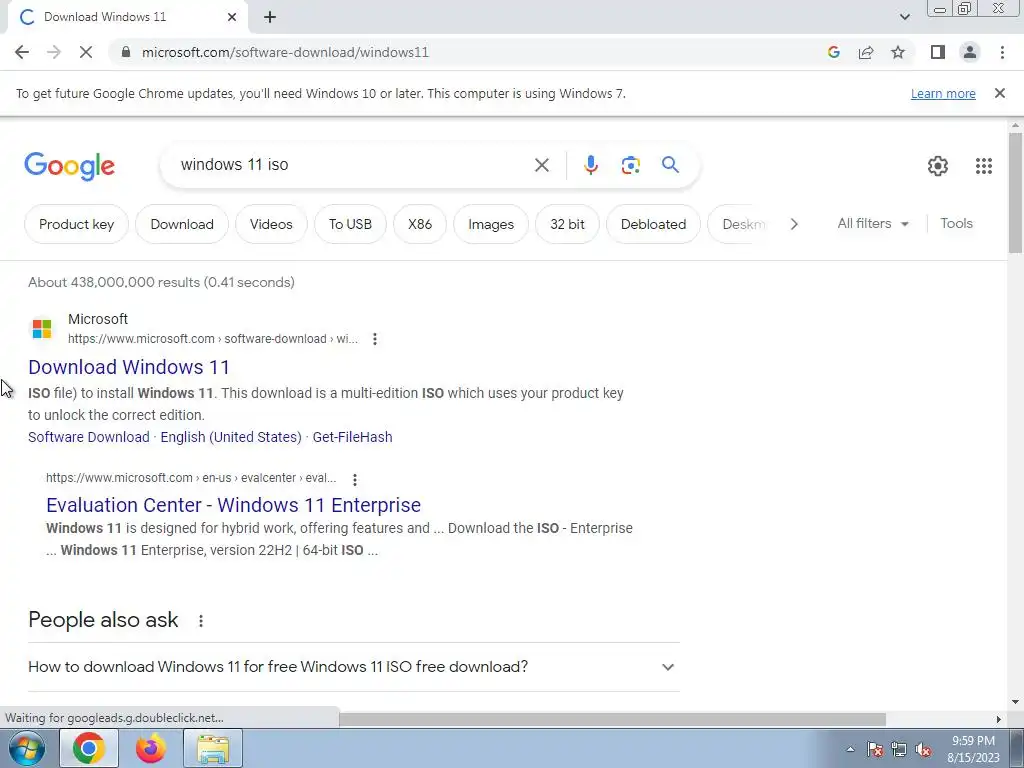
Task: Open search Tools
Action: coord(956,223)
